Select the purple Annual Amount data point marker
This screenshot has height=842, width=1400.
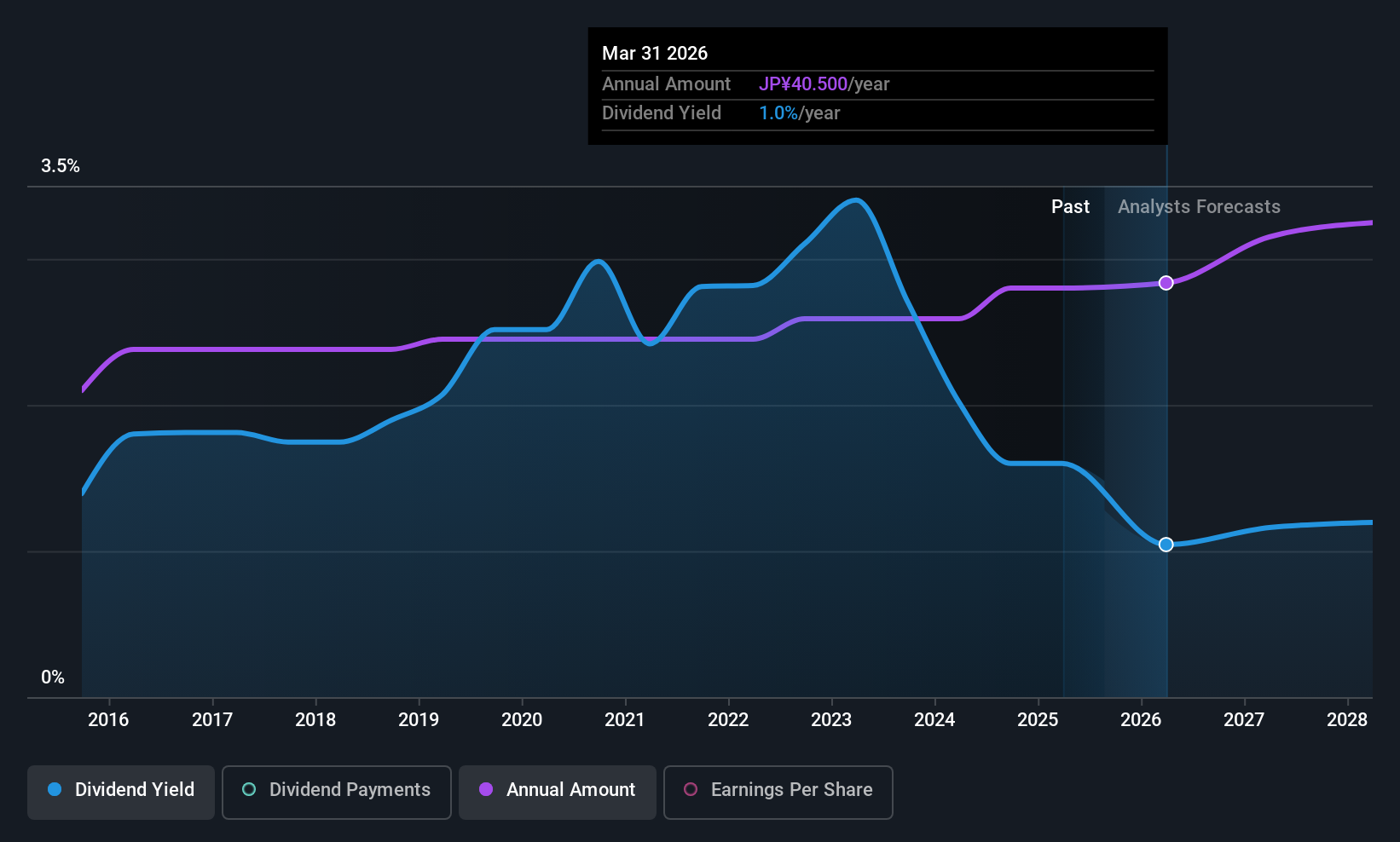[x=1166, y=283]
